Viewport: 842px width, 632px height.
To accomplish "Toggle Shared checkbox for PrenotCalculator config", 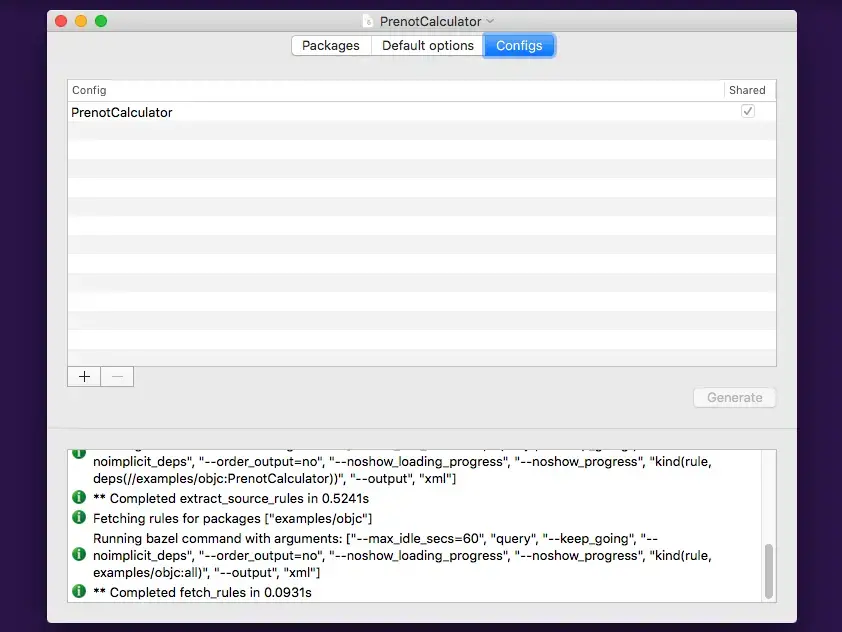I will pos(747,111).
